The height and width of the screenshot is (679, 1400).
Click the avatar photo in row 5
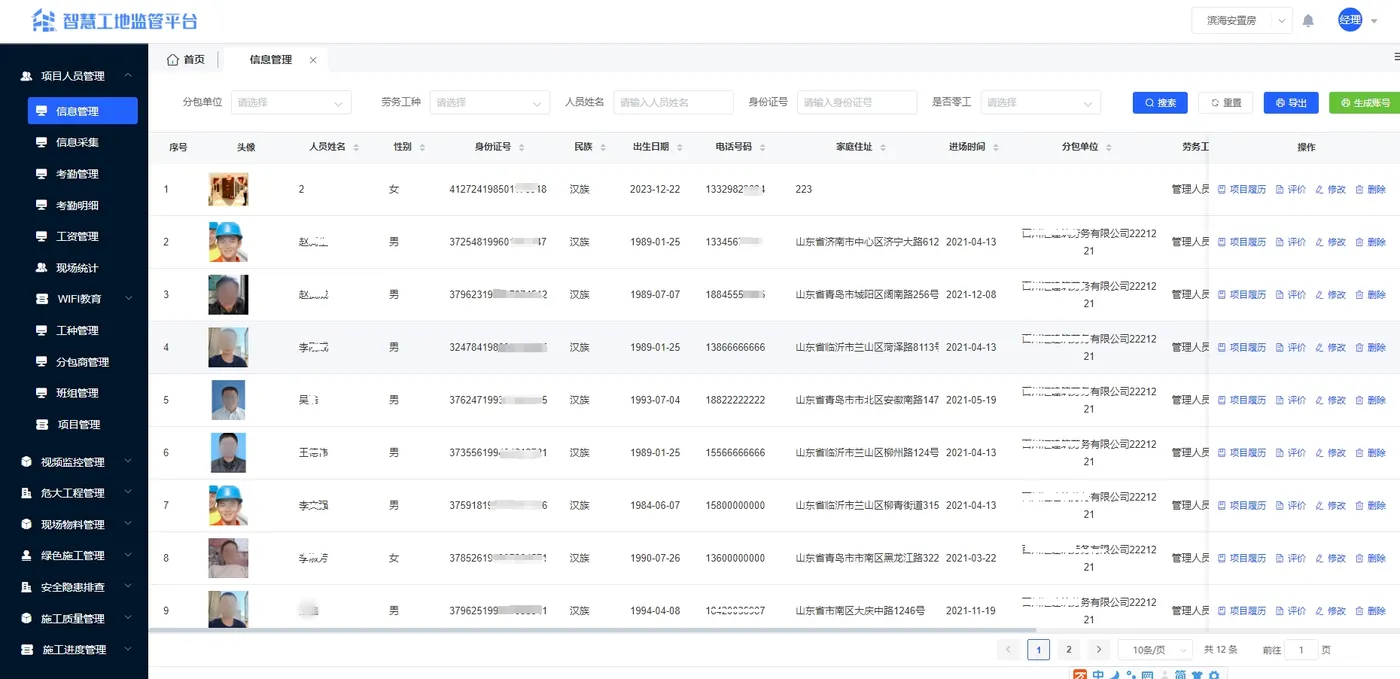(x=228, y=400)
